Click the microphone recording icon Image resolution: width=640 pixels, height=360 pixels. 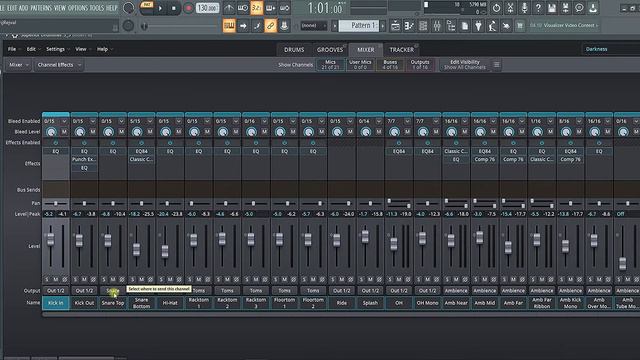click(x=524, y=8)
